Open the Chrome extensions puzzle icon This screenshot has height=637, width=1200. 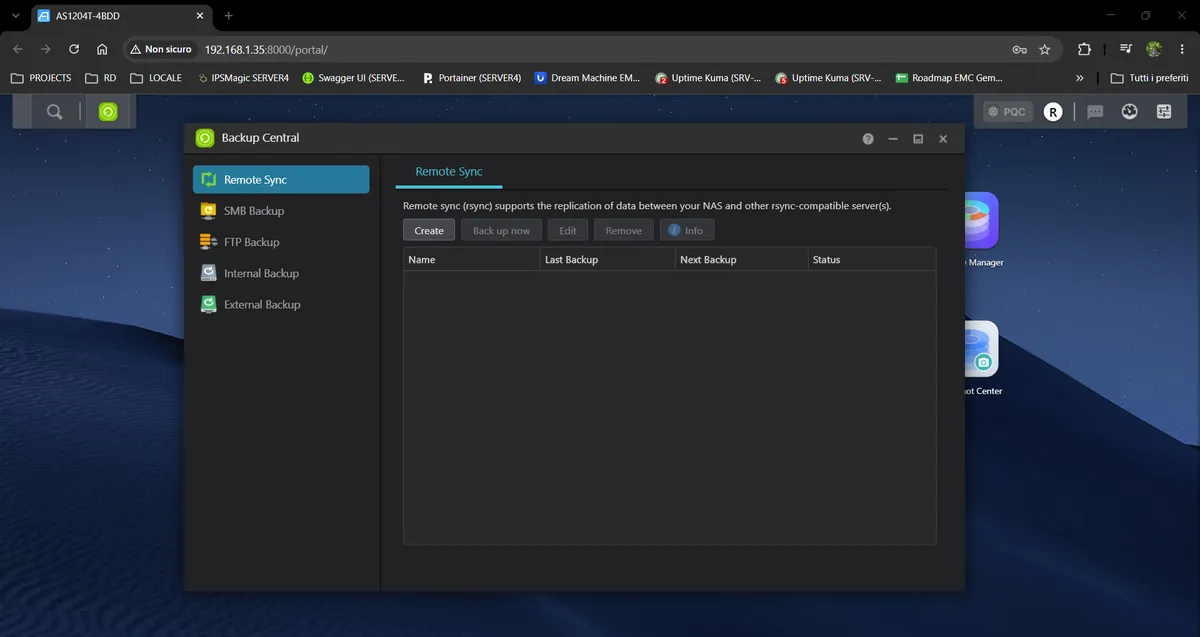1084,49
